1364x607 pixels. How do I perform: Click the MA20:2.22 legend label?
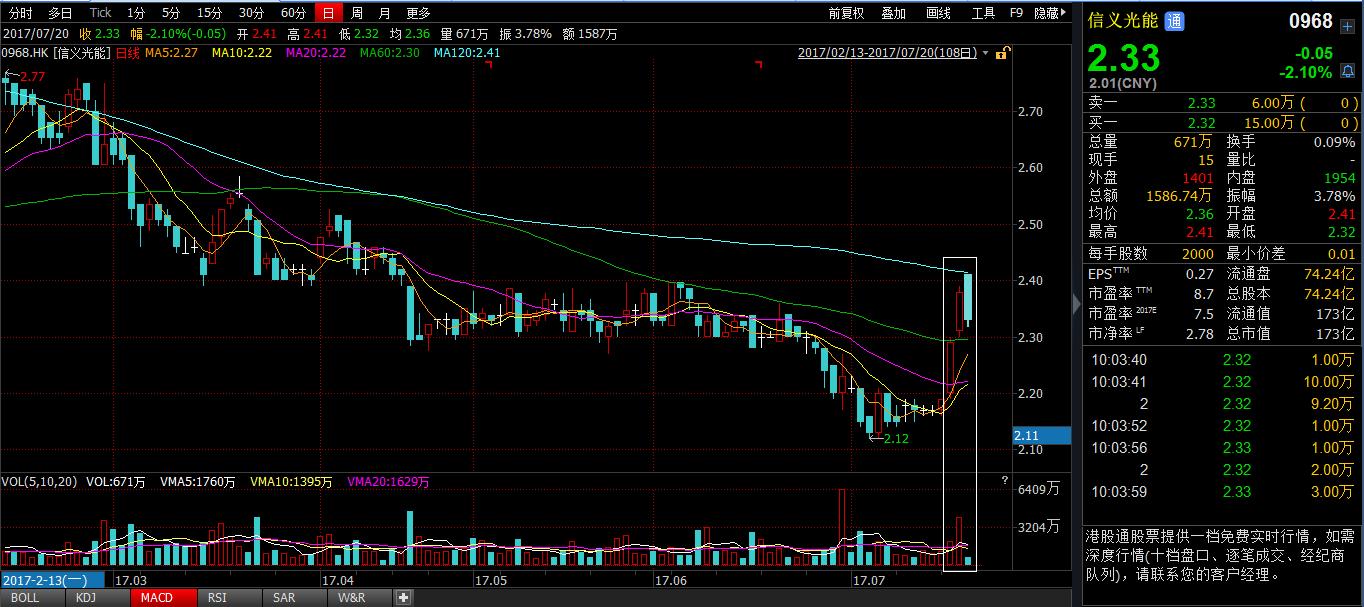pos(316,53)
